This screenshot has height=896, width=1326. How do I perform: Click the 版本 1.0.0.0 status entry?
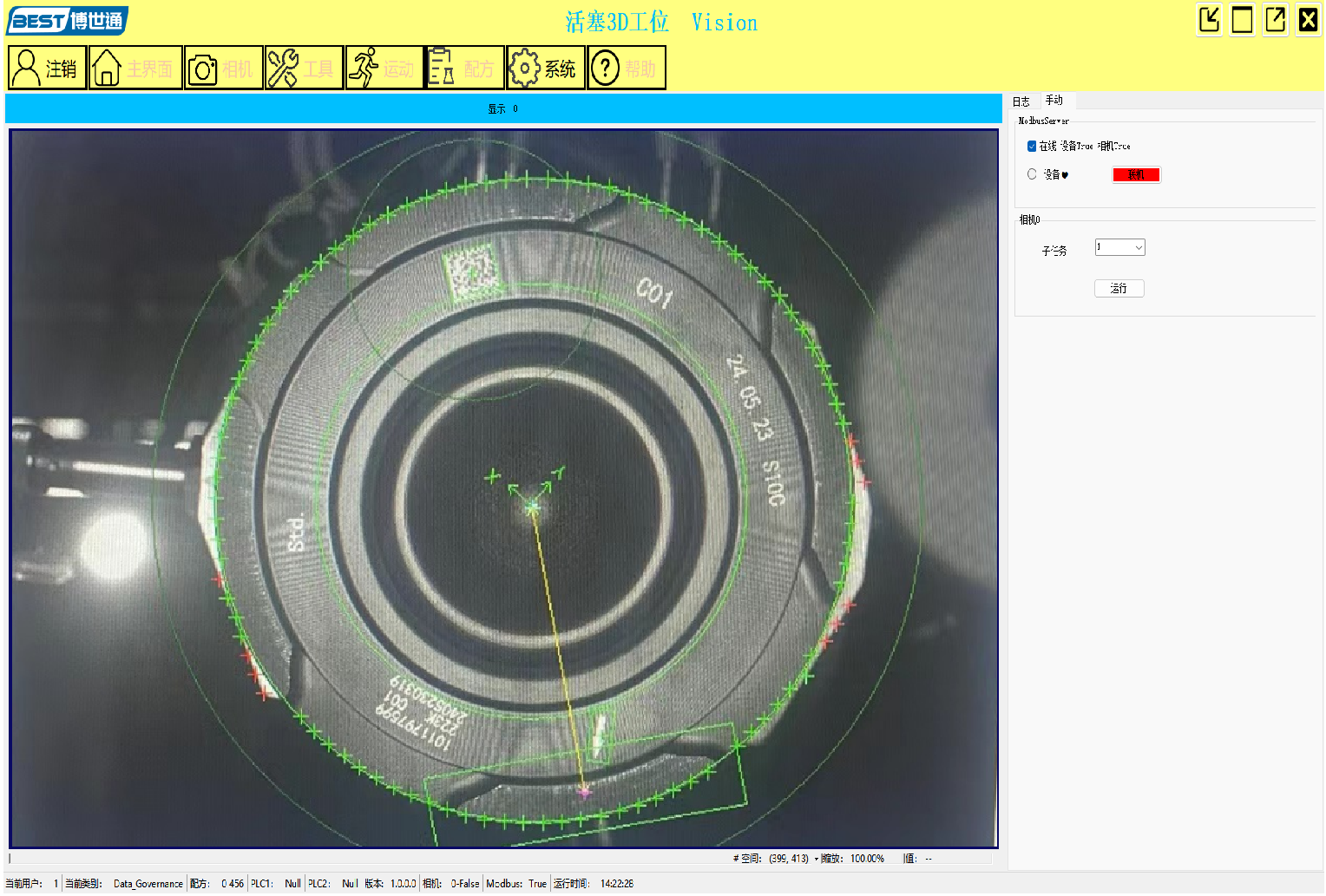pos(391,884)
